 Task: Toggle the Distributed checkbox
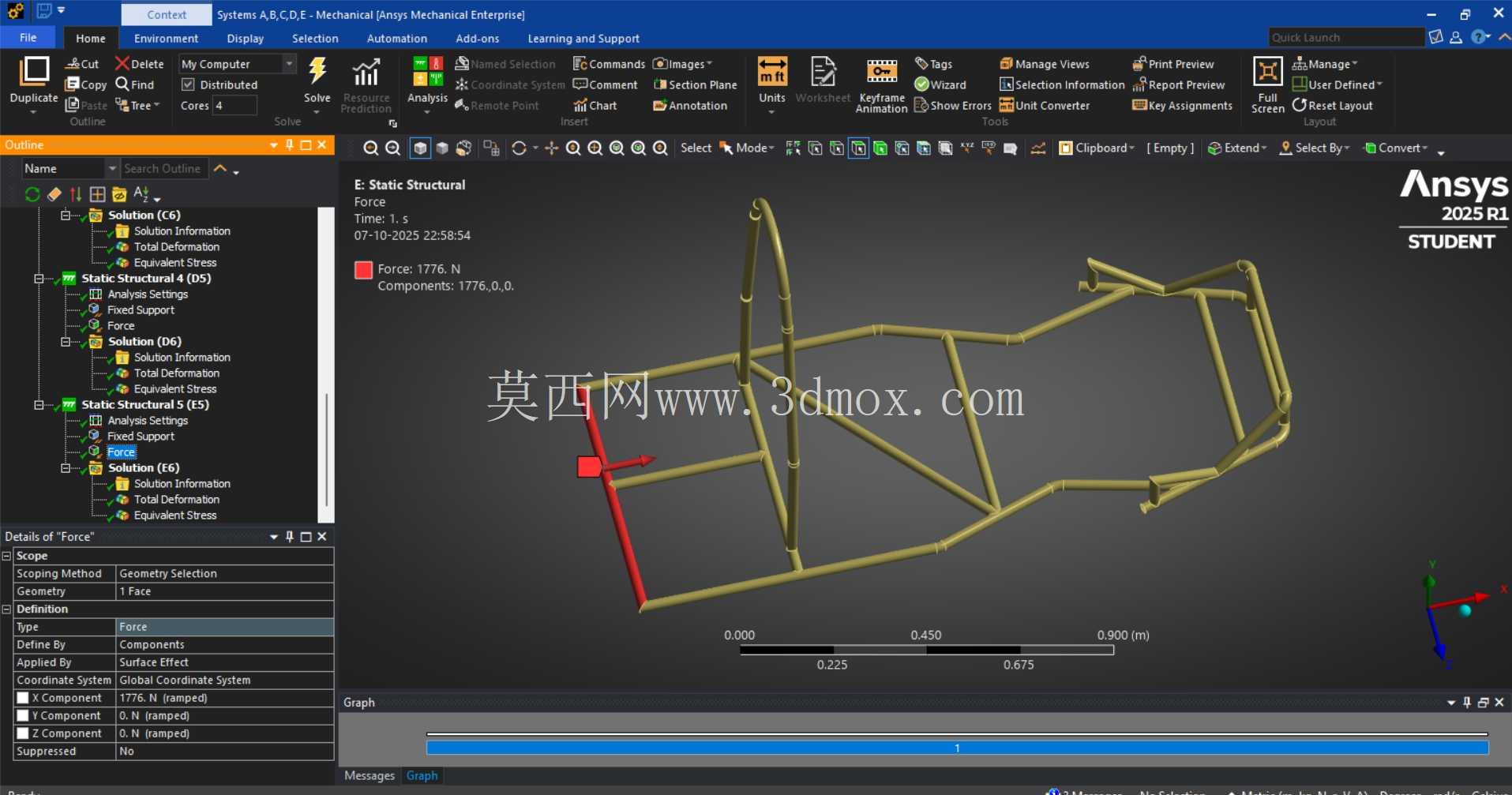tap(188, 84)
